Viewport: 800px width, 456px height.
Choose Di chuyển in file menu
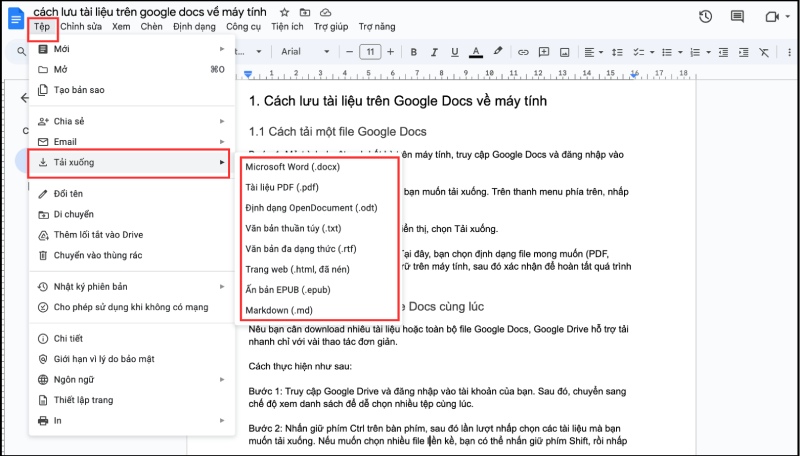pyautogui.click(x=132, y=214)
